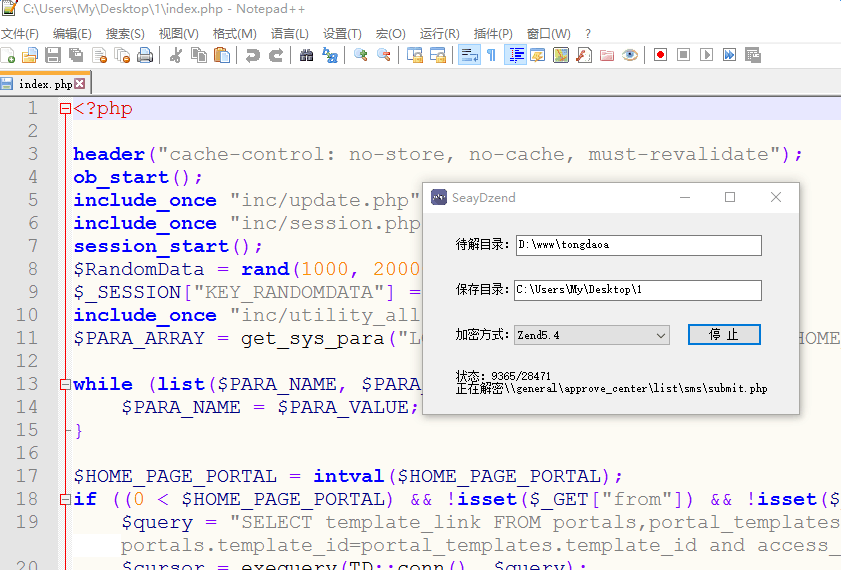The image size is (841, 570).
Task: Maximize the SeayDzend window
Action: tap(729, 197)
